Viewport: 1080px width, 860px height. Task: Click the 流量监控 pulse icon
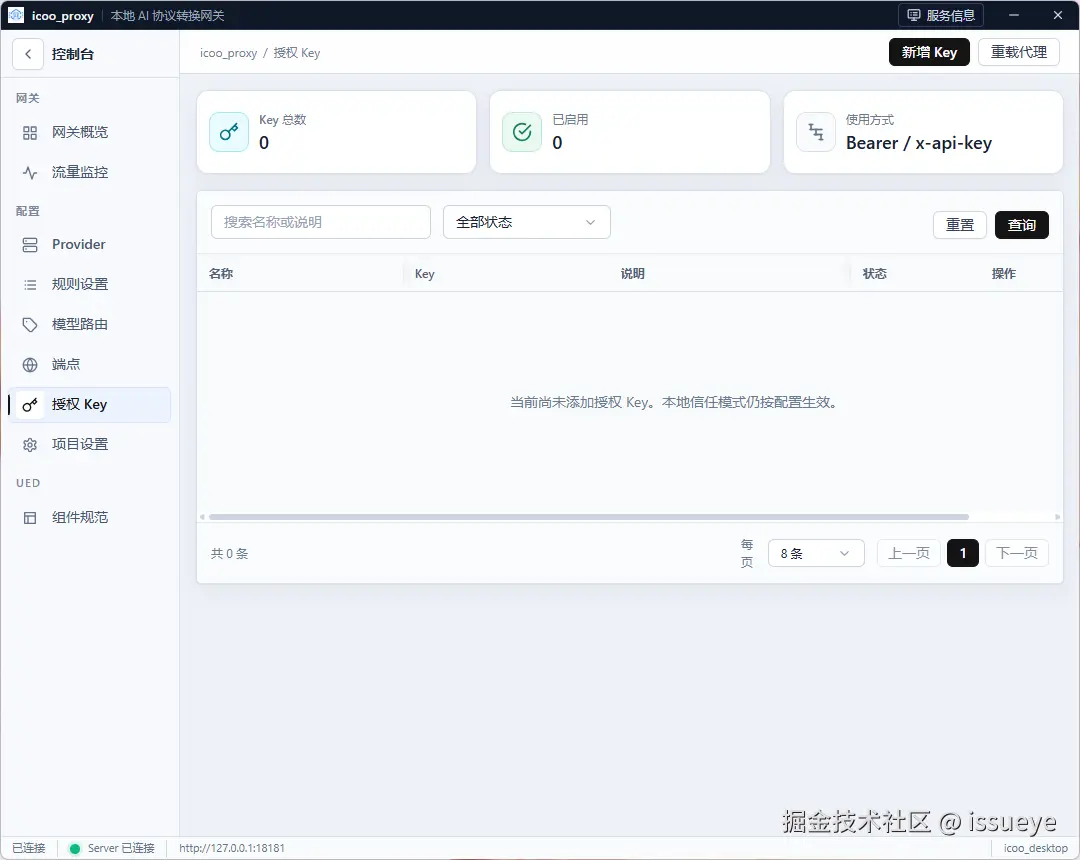[x=30, y=173]
